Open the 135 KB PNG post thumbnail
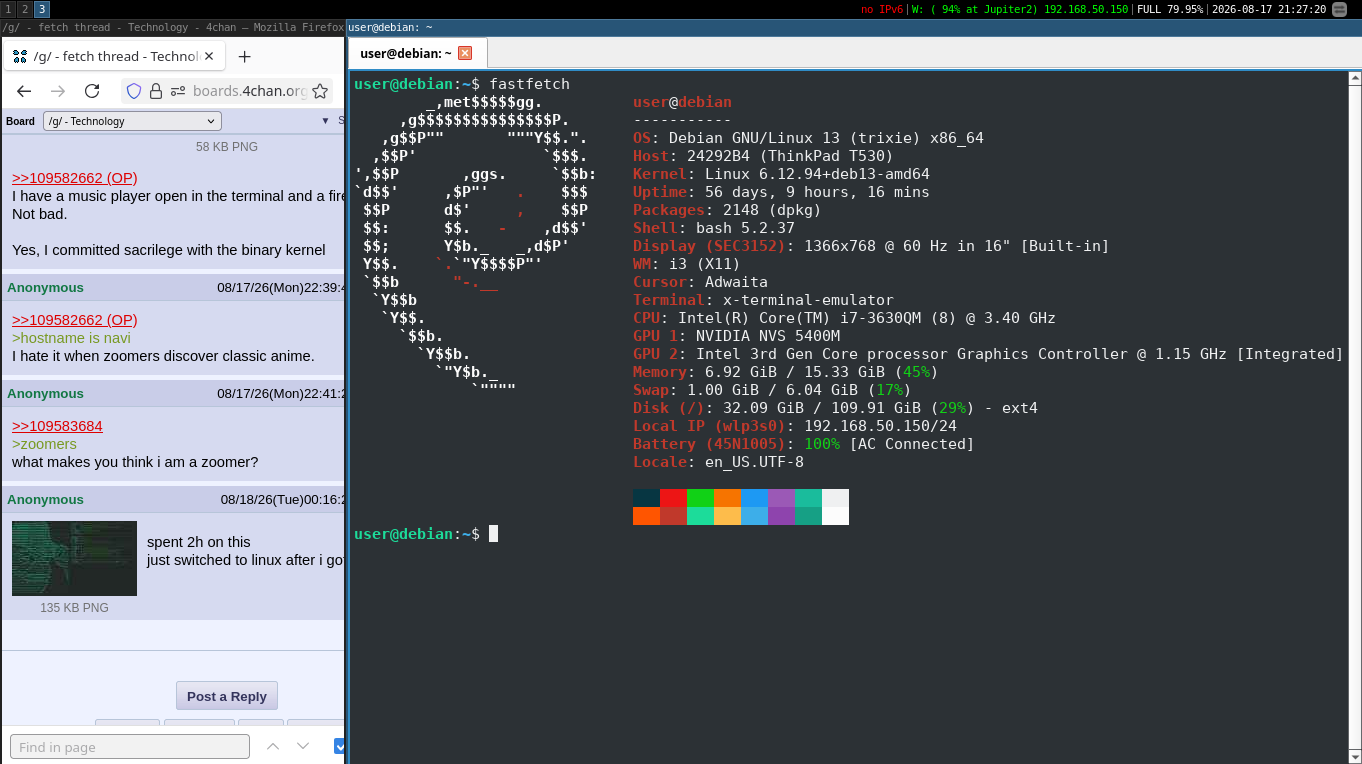This screenshot has height=764, width=1362. (x=74, y=558)
